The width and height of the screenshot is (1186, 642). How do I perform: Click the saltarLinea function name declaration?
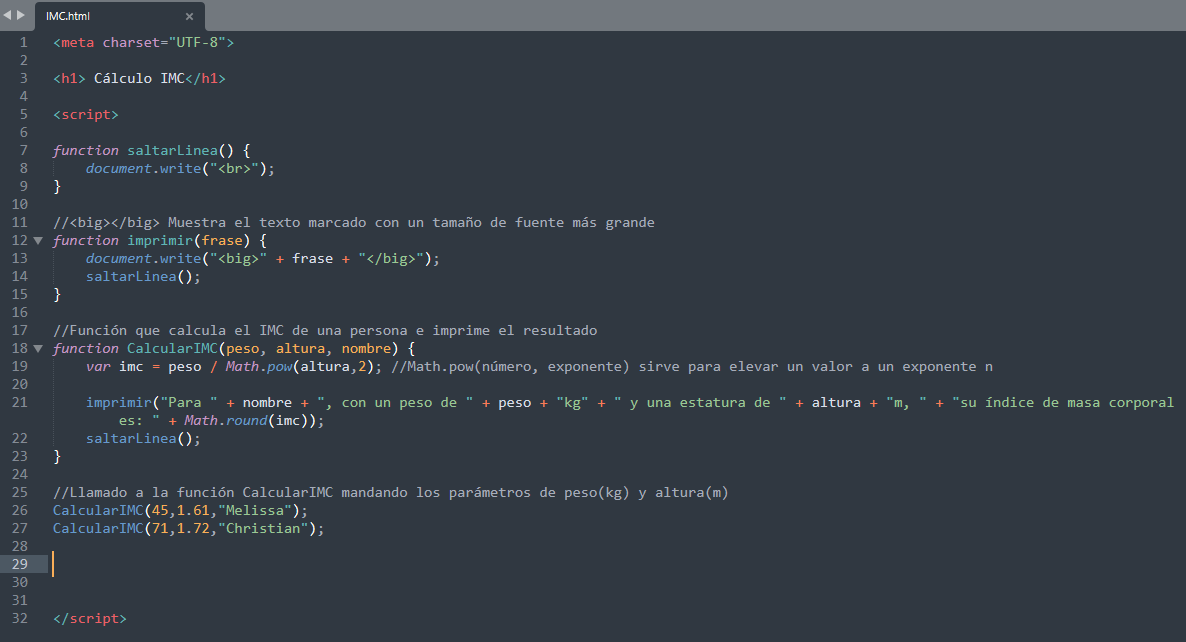172,150
